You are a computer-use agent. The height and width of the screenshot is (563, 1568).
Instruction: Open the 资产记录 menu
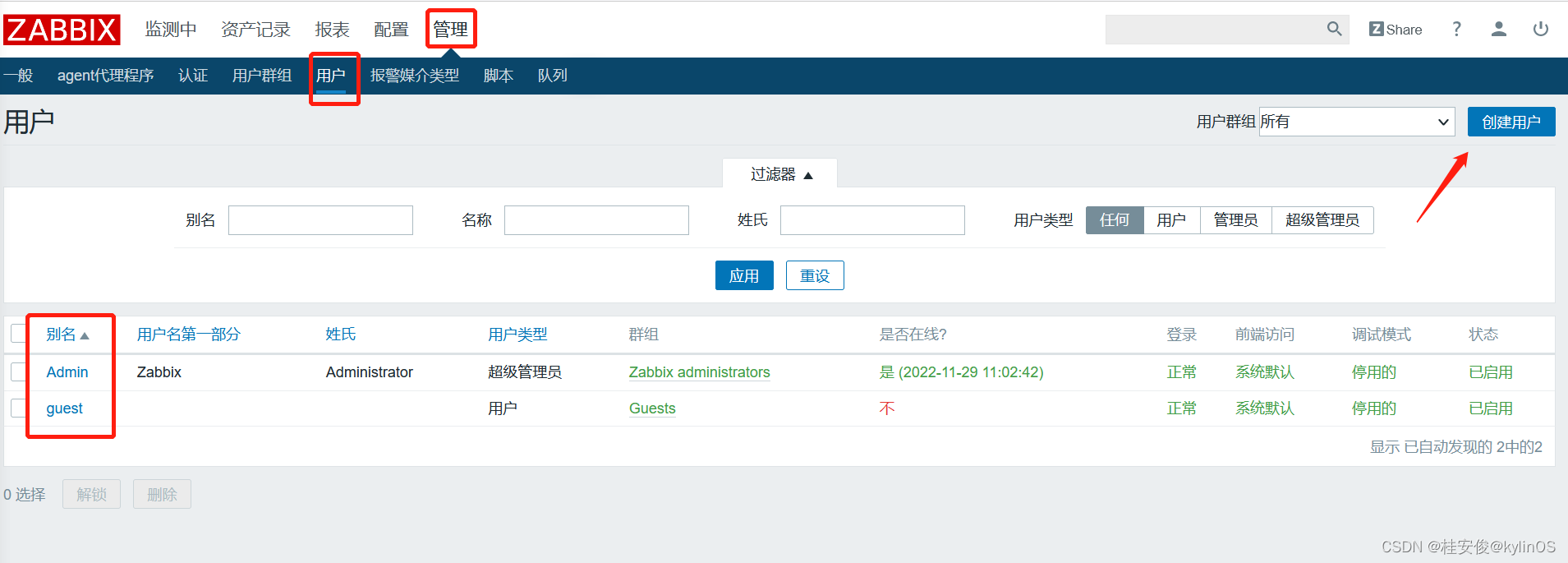click(255, 30)
